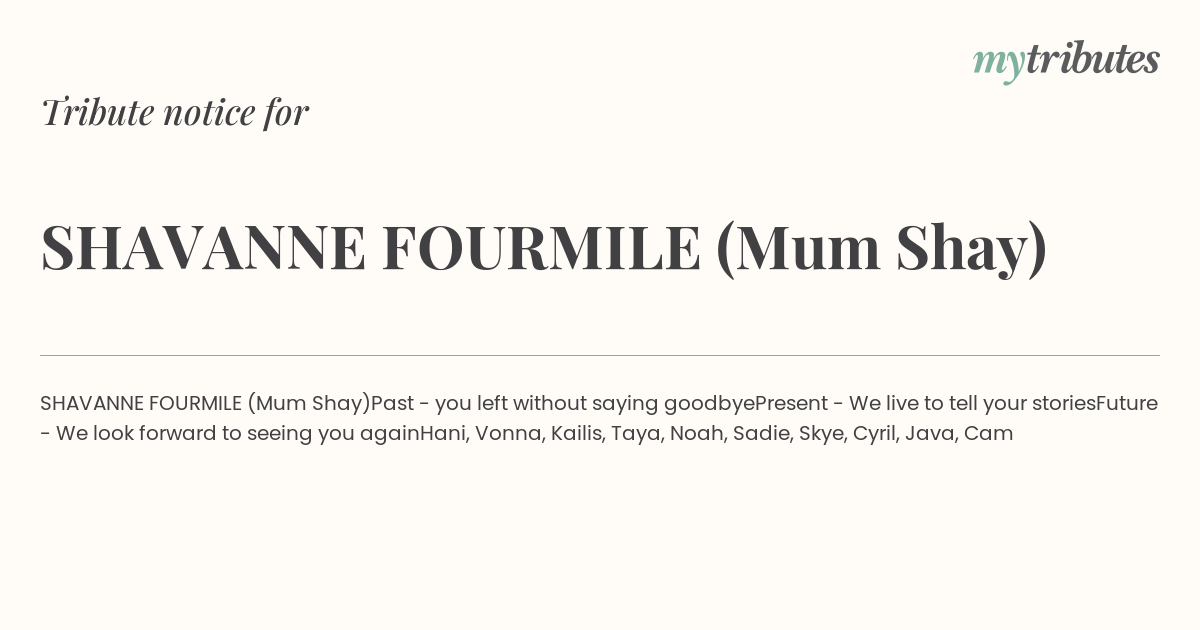Click the word FOURMILE in the heading
Image resolution: width=1200 pixels, height=630 pixels.
pos(541,248)
